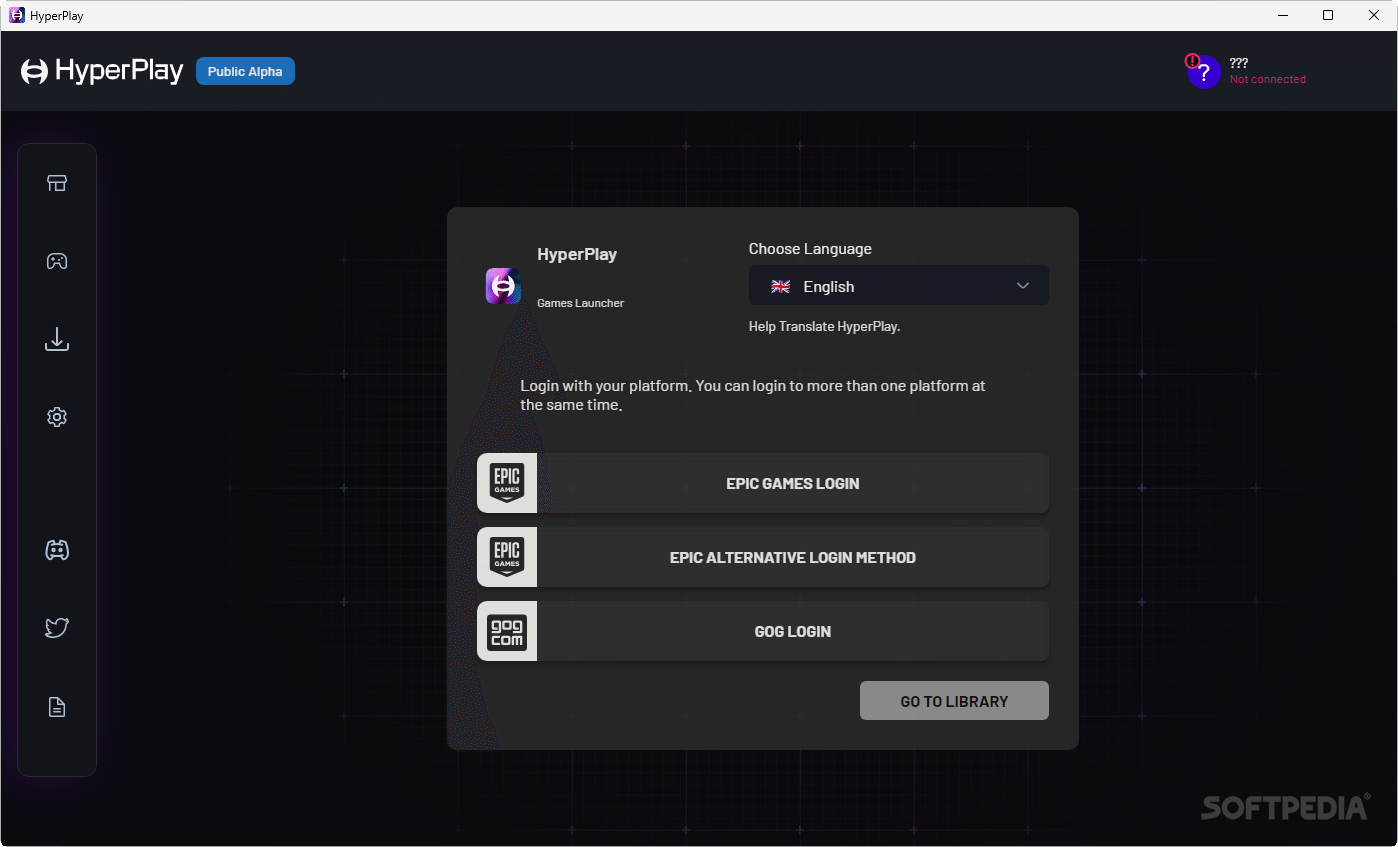
Task: Click Go To Library button
Action: point(954,701)
